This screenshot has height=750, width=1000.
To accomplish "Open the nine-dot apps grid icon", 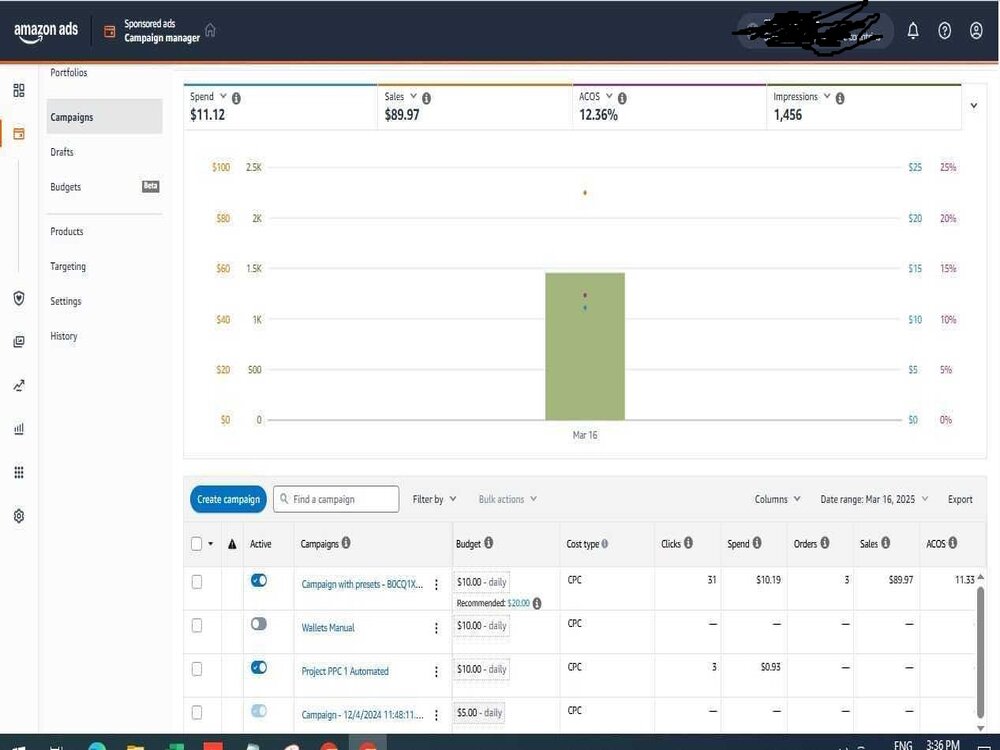I will pyautogui.click(x=19, y=472).
